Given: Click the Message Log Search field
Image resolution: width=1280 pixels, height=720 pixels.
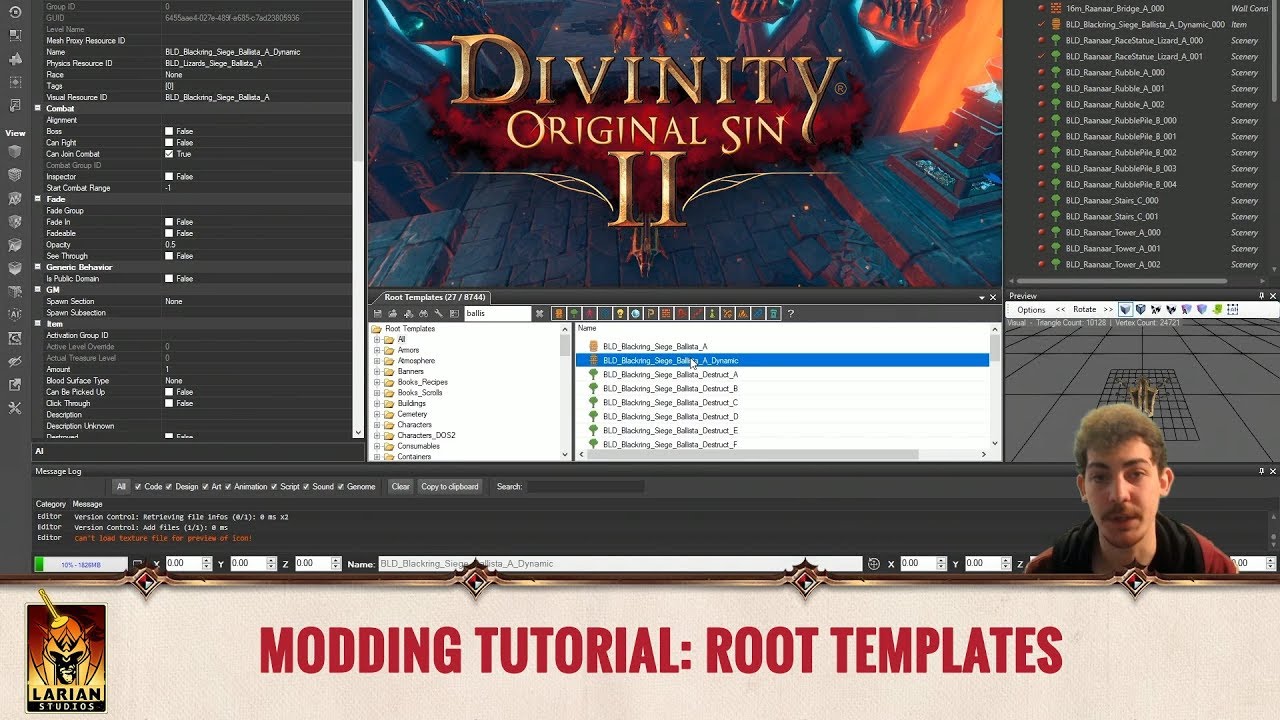Looking at the screenshot, I should [586, 487].
